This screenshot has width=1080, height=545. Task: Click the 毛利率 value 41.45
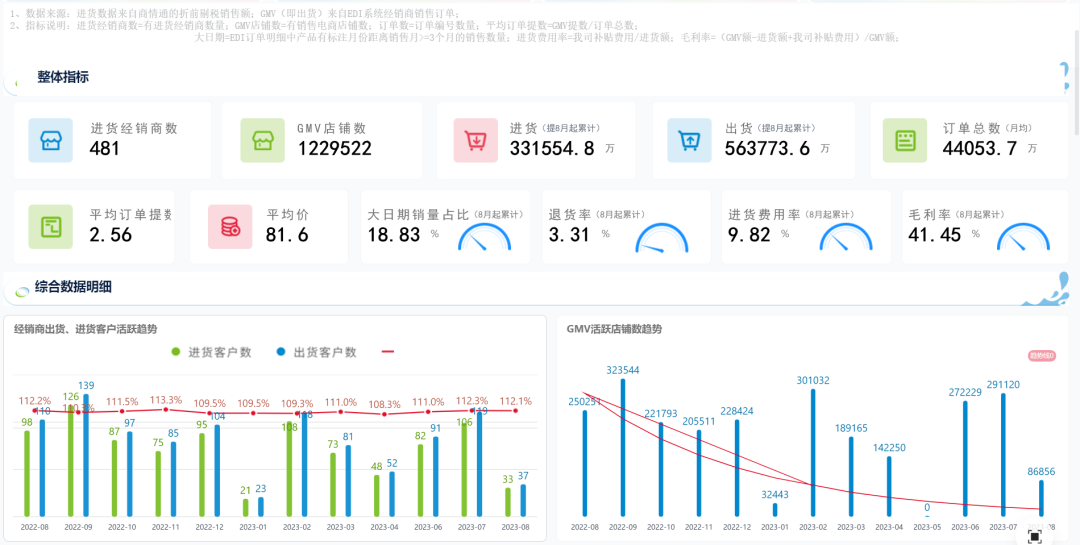click(935, 235)
